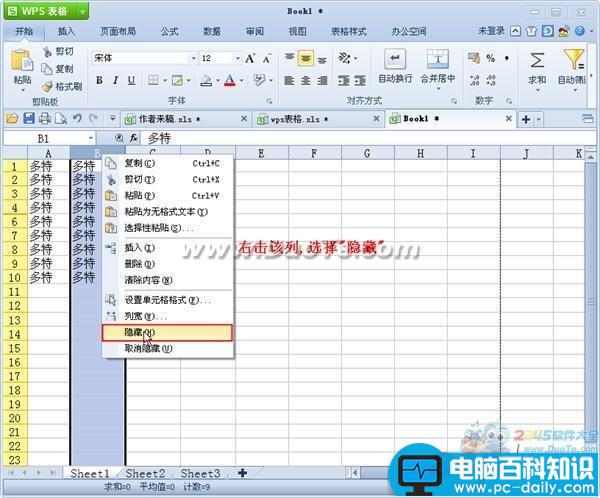Image resolution: width=600 pixels, height=498 pixels.
Task: Click the Cut (剪切) ribbon button
Action: pyautogui.click(x=58, y=51)
